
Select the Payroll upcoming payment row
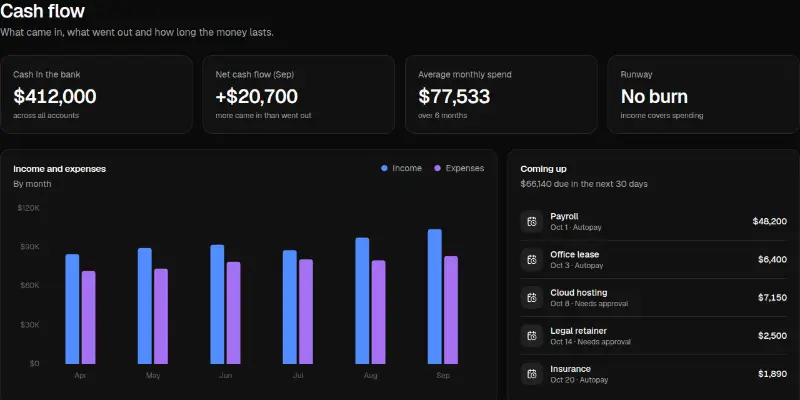point(654,221)
